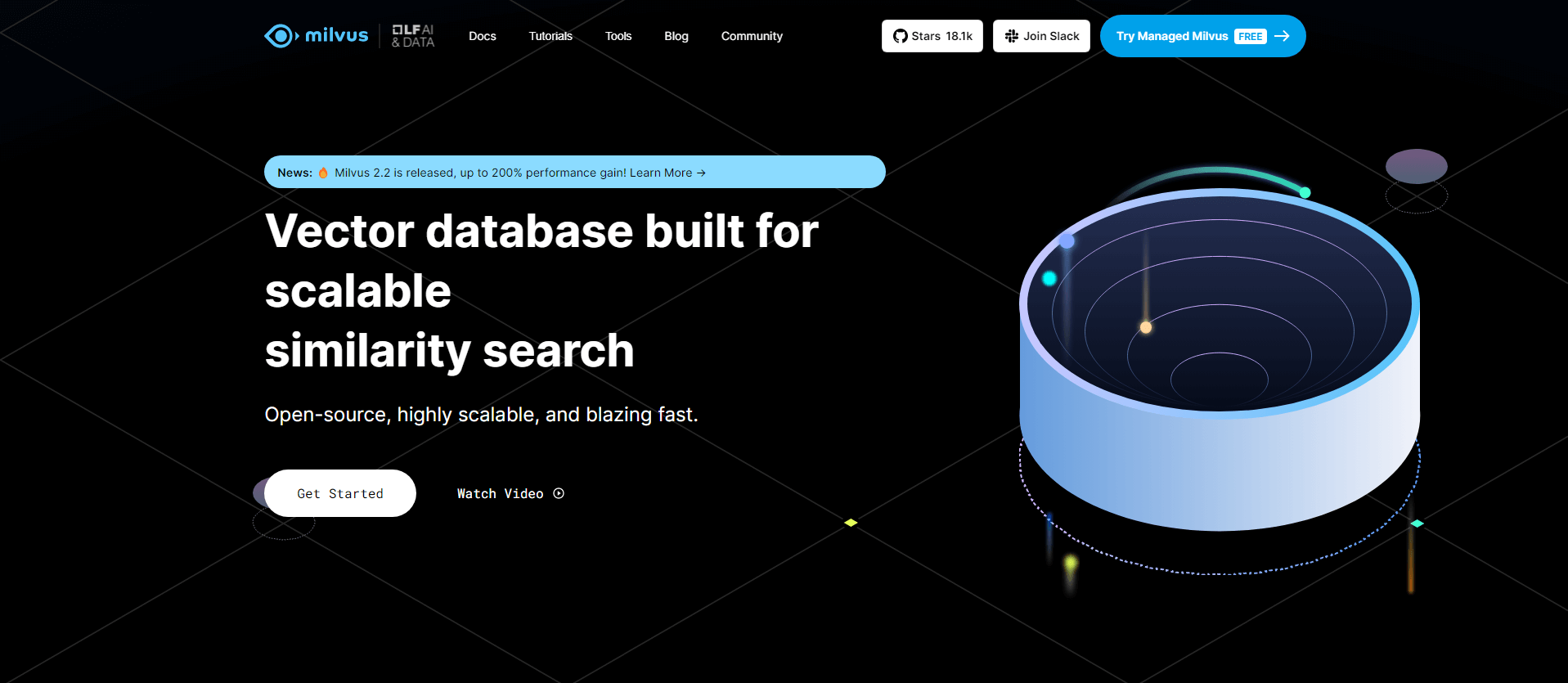This screenshot has width=1568, height=683.
Task: Open the Docs menu
Action: [483, 36]
